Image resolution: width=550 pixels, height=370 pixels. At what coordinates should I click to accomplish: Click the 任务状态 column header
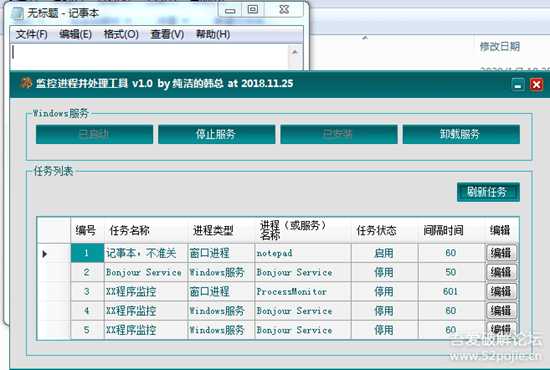(x=376, y=230)
